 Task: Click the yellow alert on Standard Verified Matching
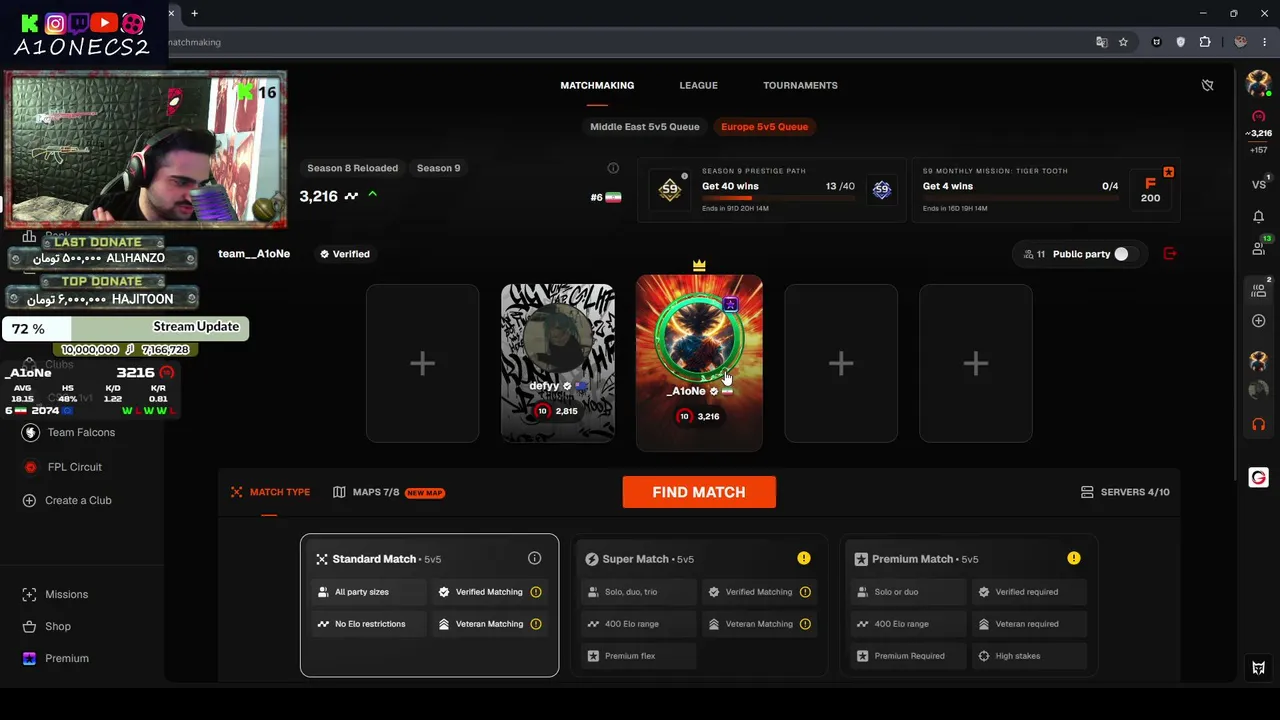(x=535, y=592)
